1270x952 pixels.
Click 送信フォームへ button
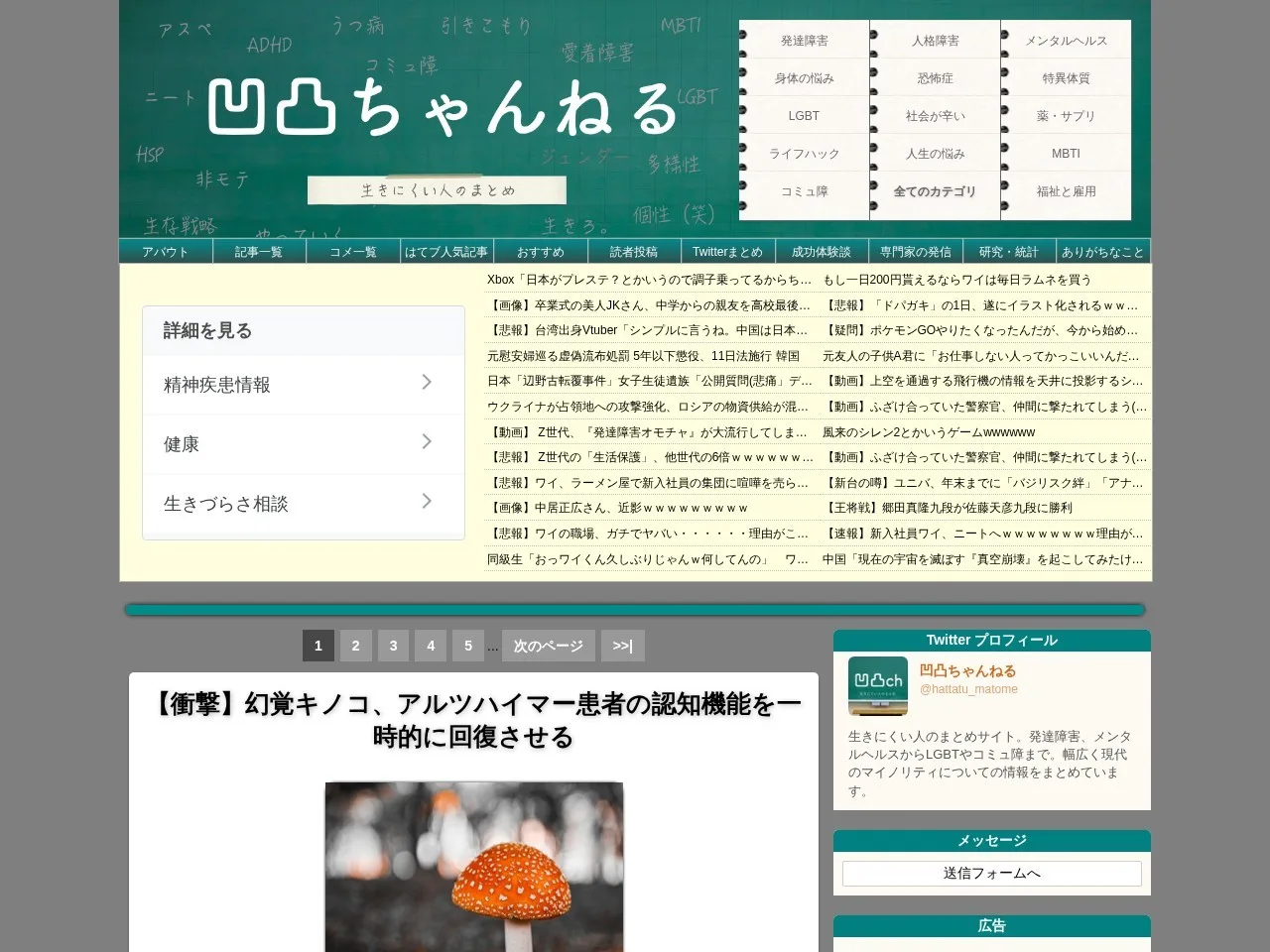point(992,874)
